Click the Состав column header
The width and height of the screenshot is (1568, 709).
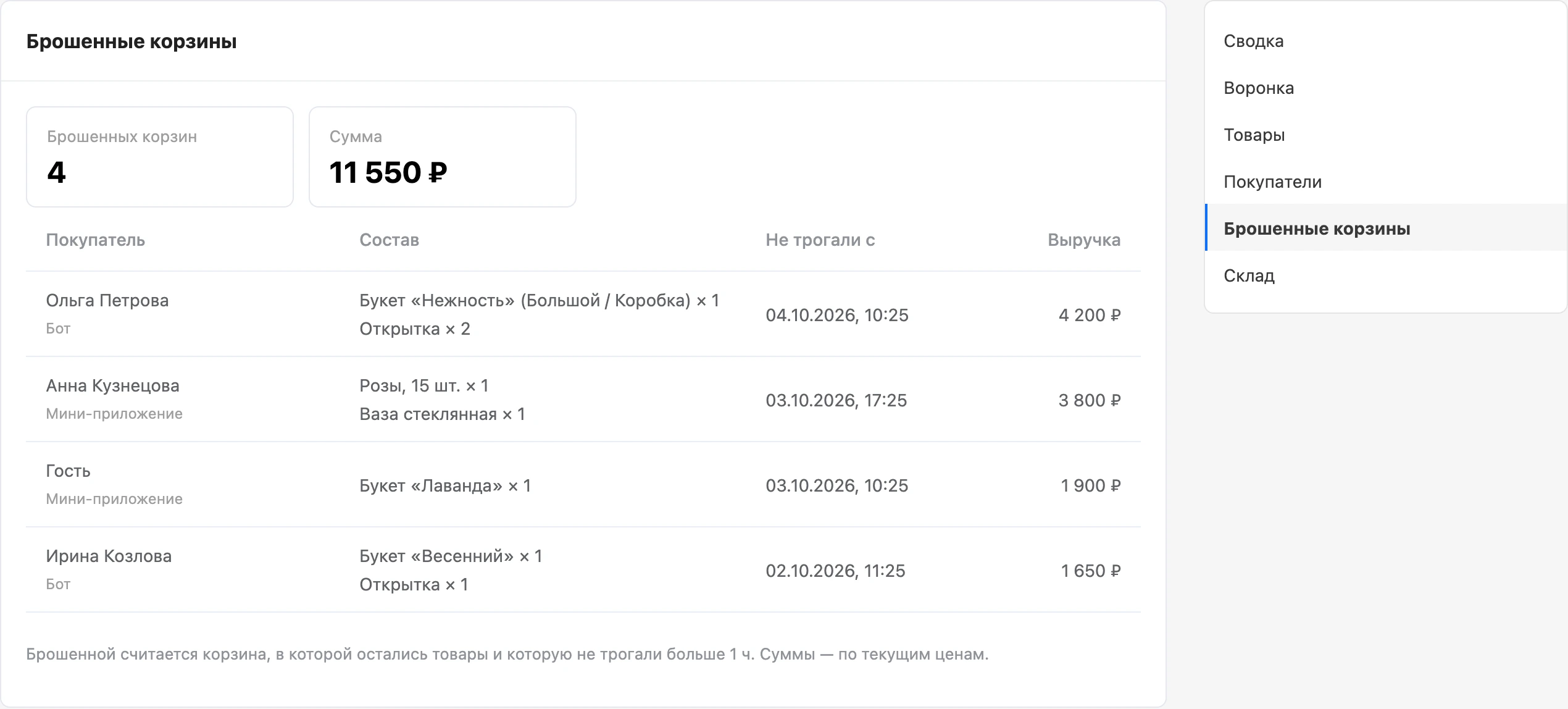pos(390,240)
